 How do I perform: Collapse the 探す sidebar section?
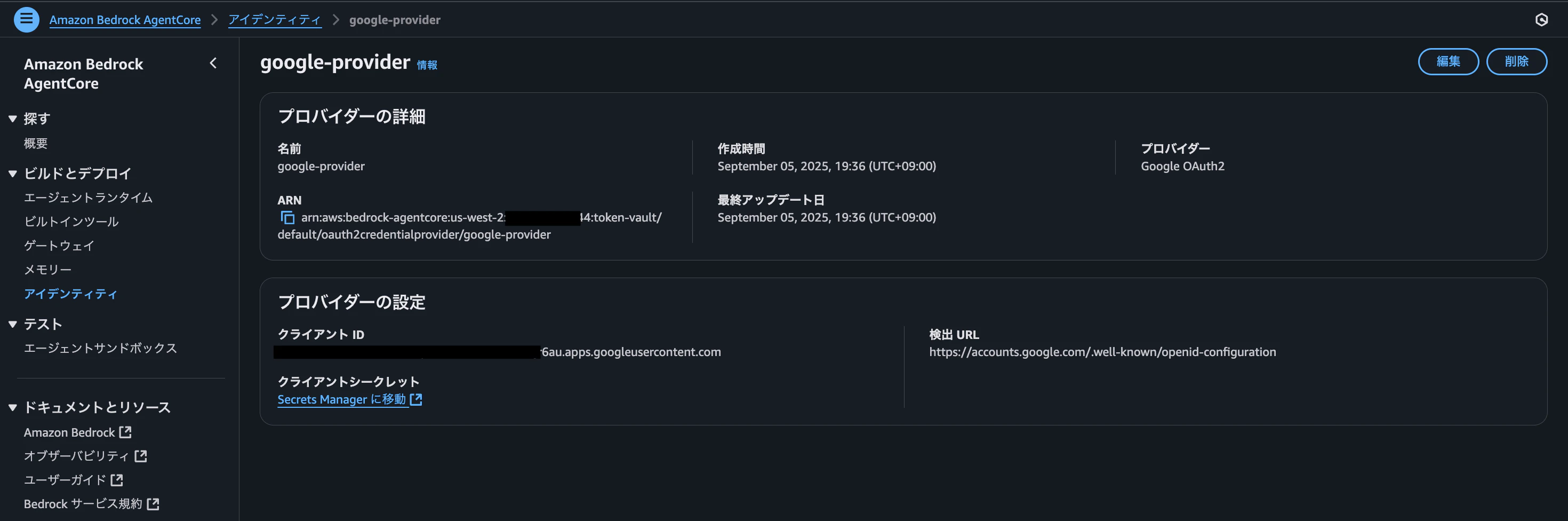12,118
